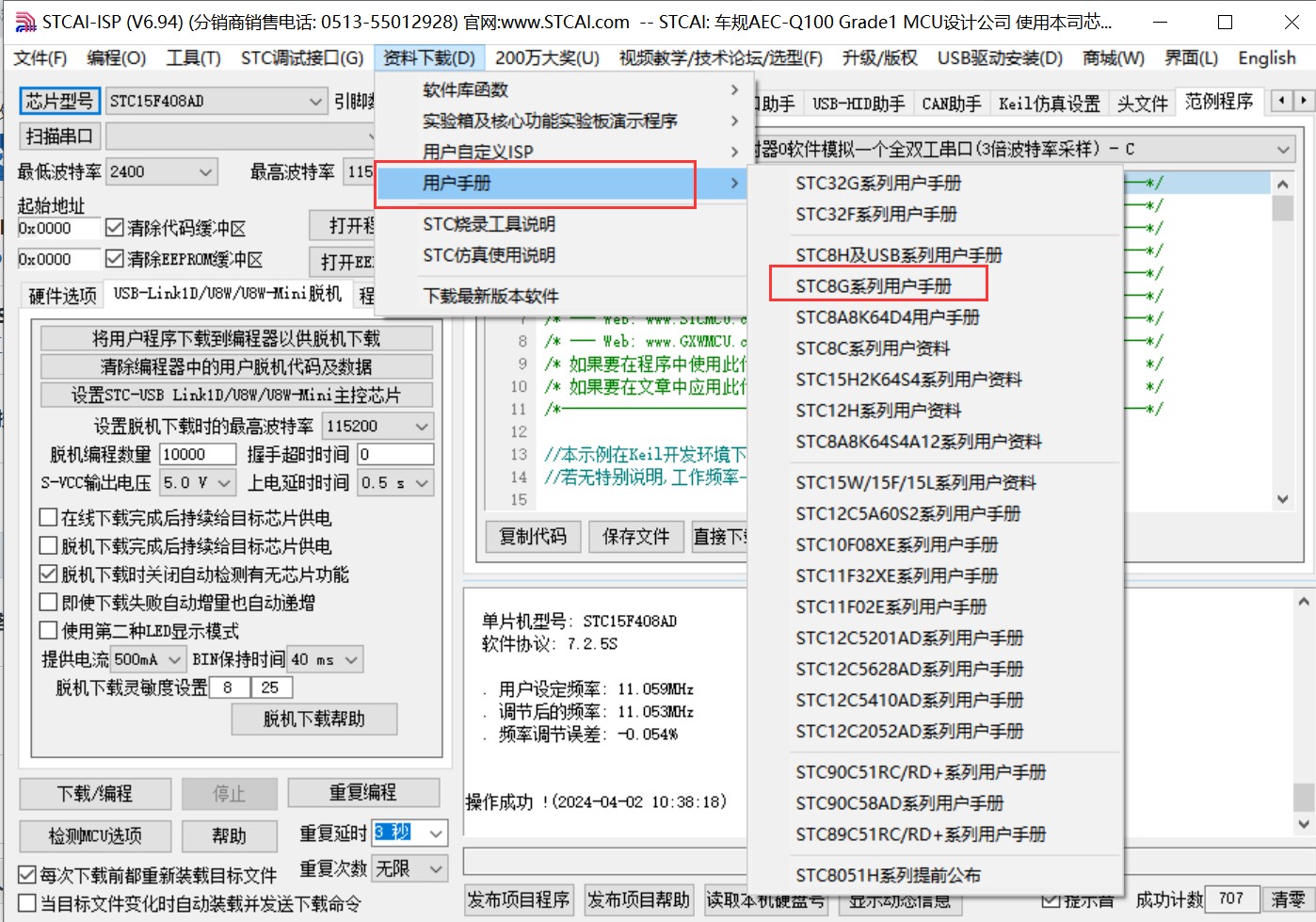
Task: Open 工具(T) menu
Action: 193,58
